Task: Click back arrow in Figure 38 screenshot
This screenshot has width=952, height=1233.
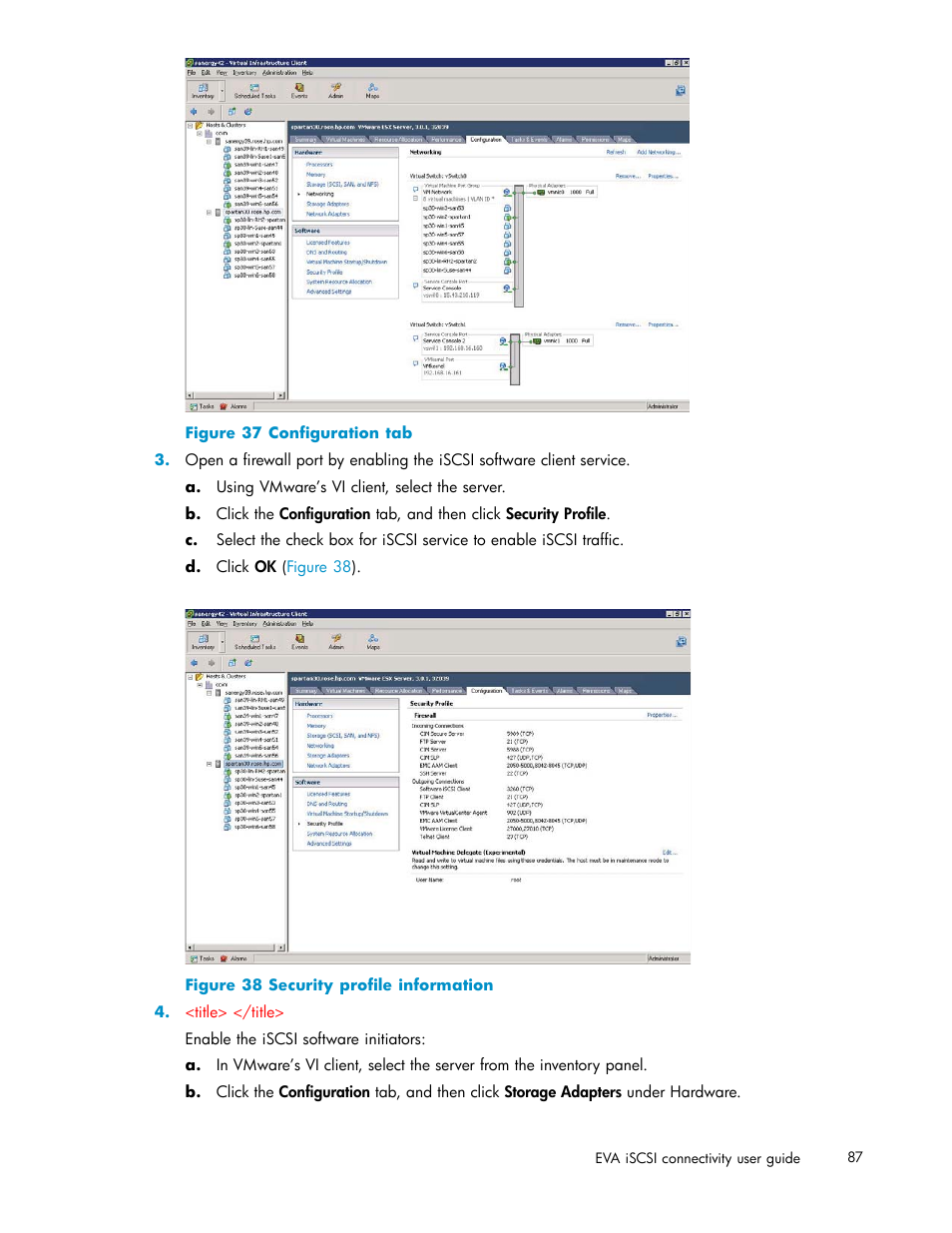Action: click(195, 663)
